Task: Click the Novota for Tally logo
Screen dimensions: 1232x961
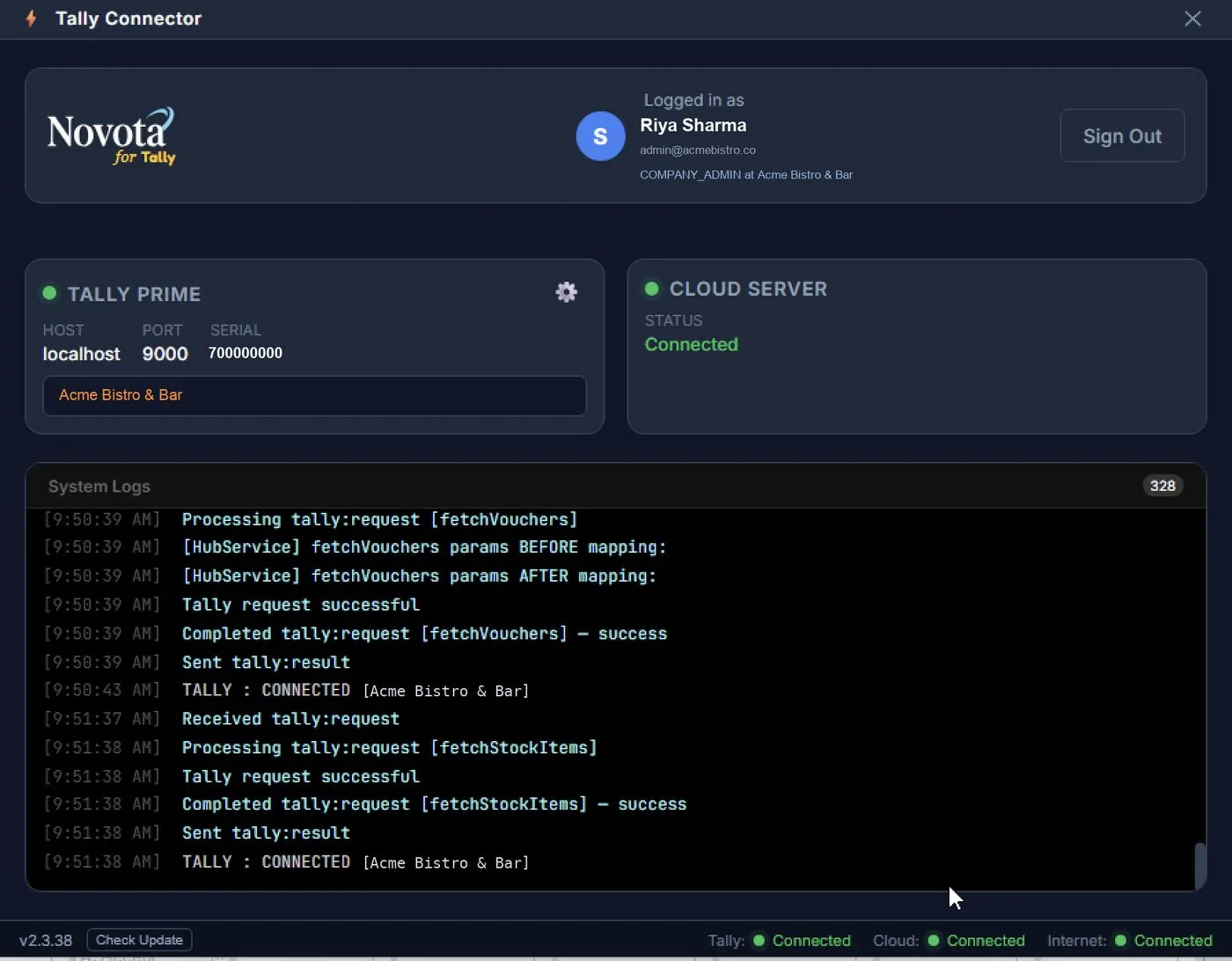Action: pos(111,136)
